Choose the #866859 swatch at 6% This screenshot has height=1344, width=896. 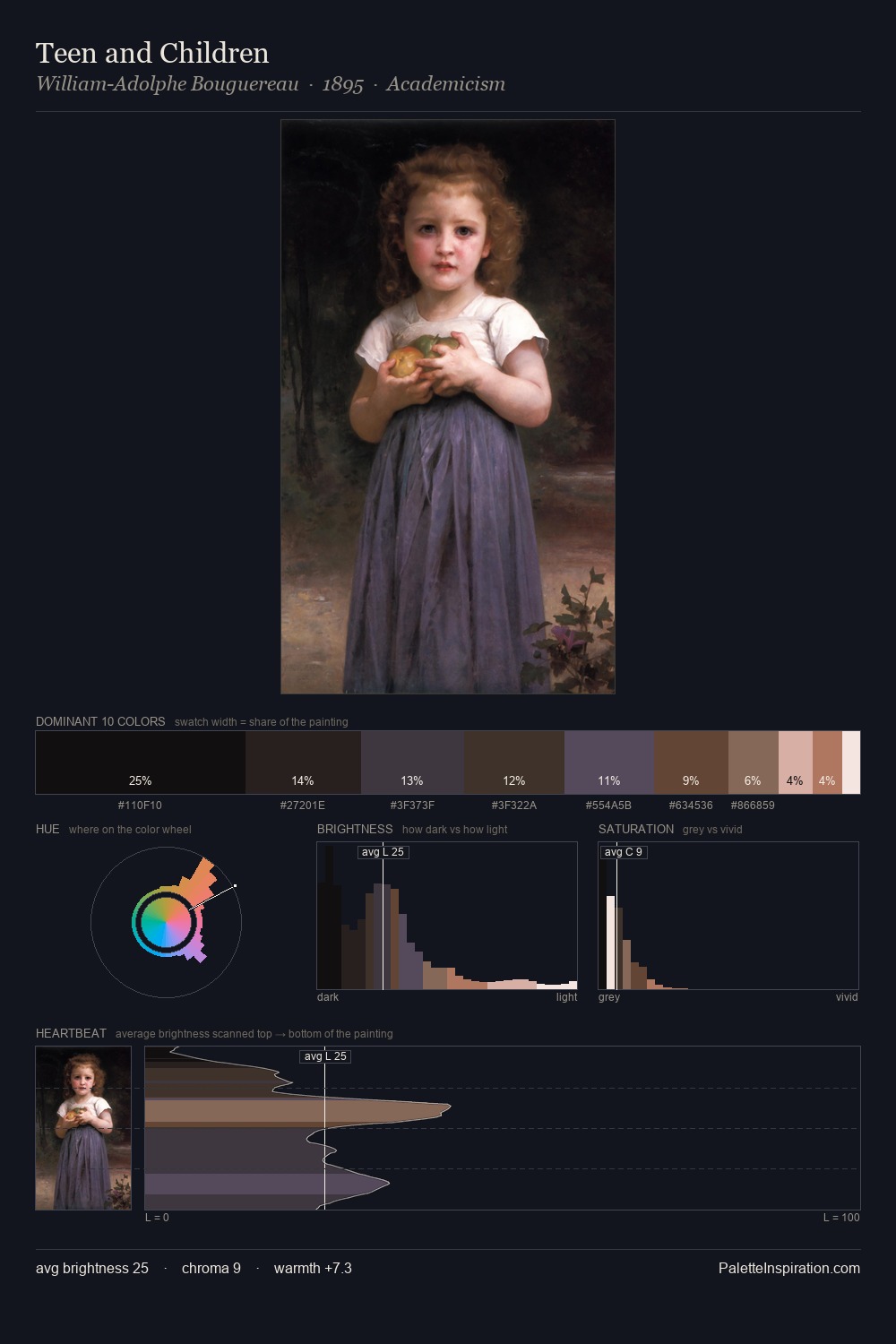click(754, 762)
